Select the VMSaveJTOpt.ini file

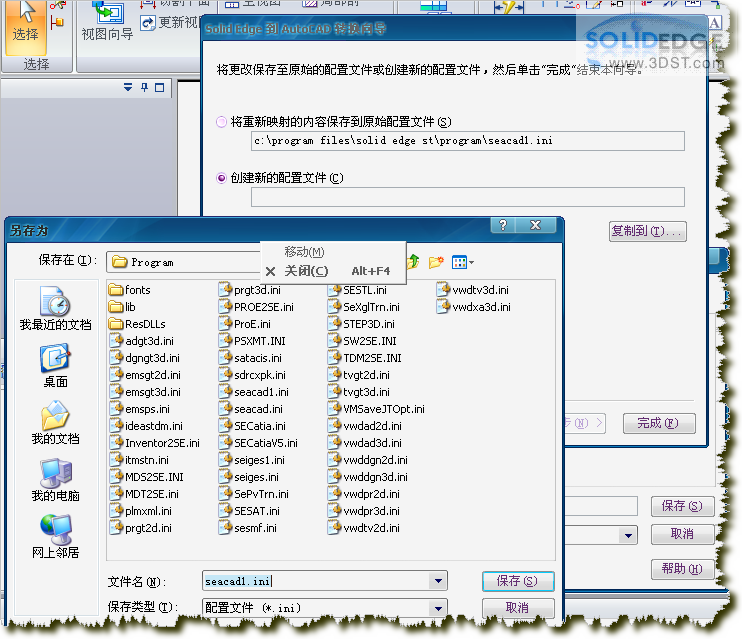377,409
